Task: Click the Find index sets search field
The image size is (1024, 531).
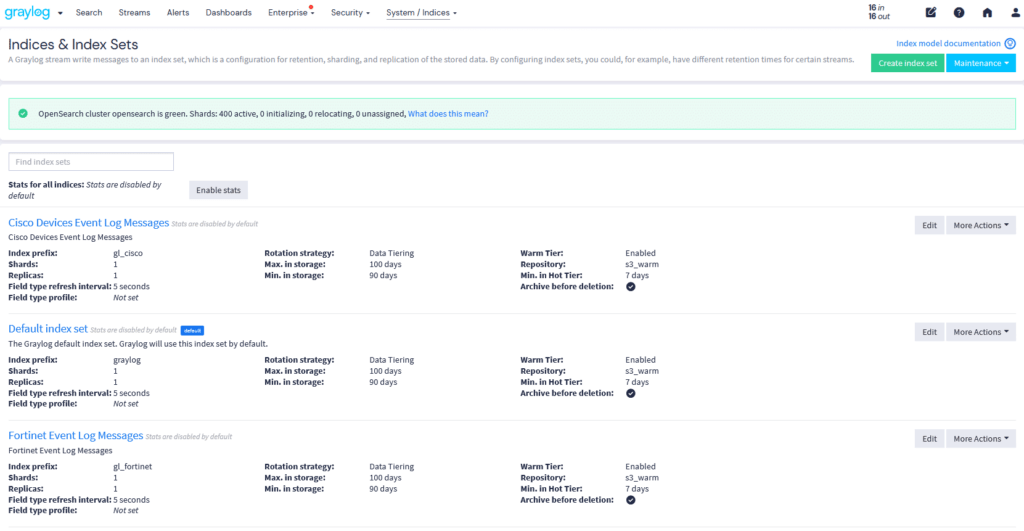Action: click(x=91, y=161)
